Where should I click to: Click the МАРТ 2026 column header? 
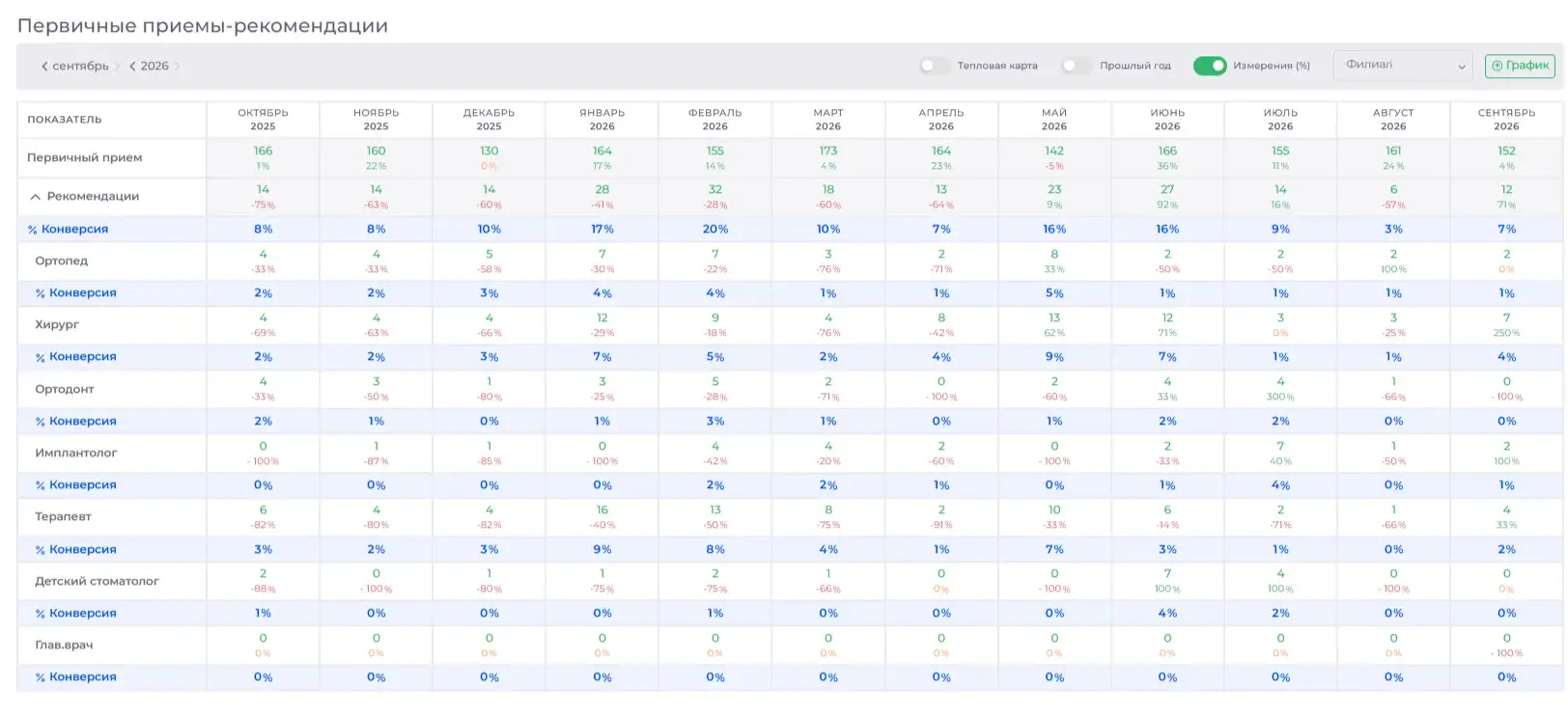[828, 120]
